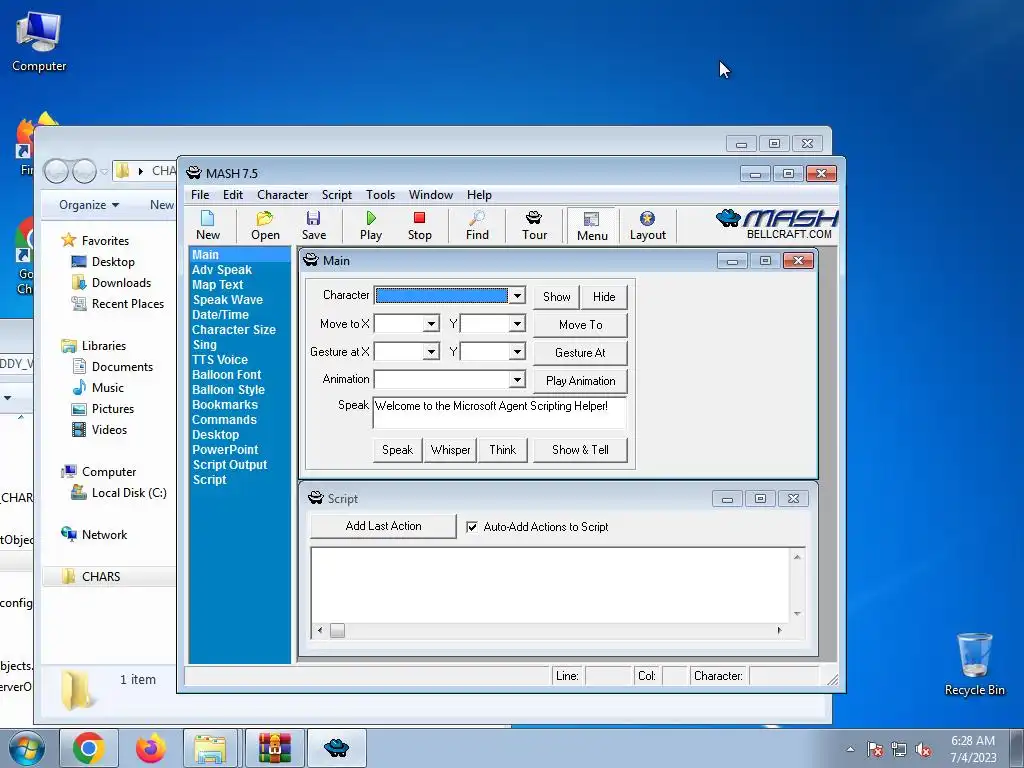Screen dimensions: 1024x768
Task: Open the Recycle Bin desktop icon
Action: tap(974, 664)
